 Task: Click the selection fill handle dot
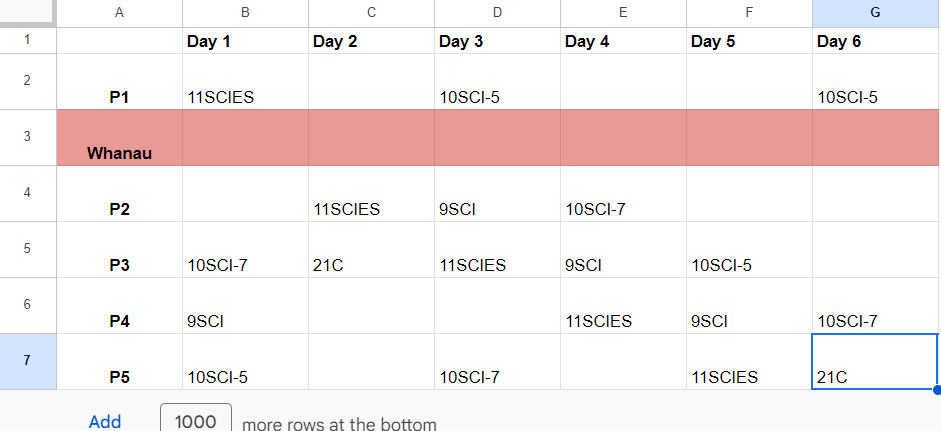[x=936, y=389]
